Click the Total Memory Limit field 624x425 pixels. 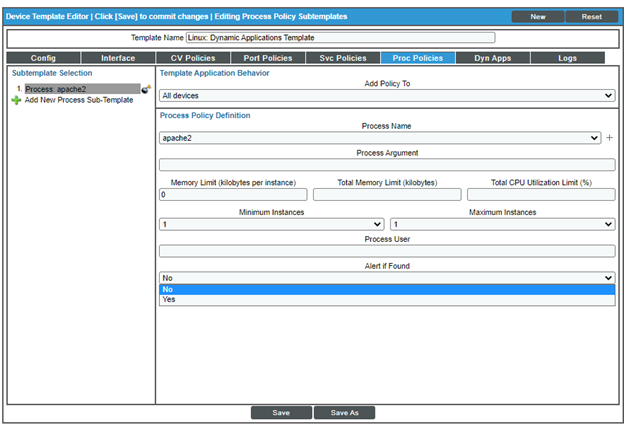pos(387,195)
